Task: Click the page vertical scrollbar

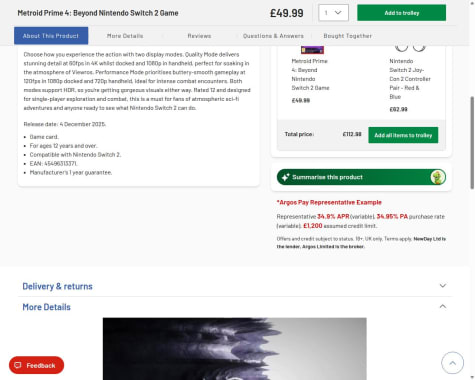Action: [472, 143]
